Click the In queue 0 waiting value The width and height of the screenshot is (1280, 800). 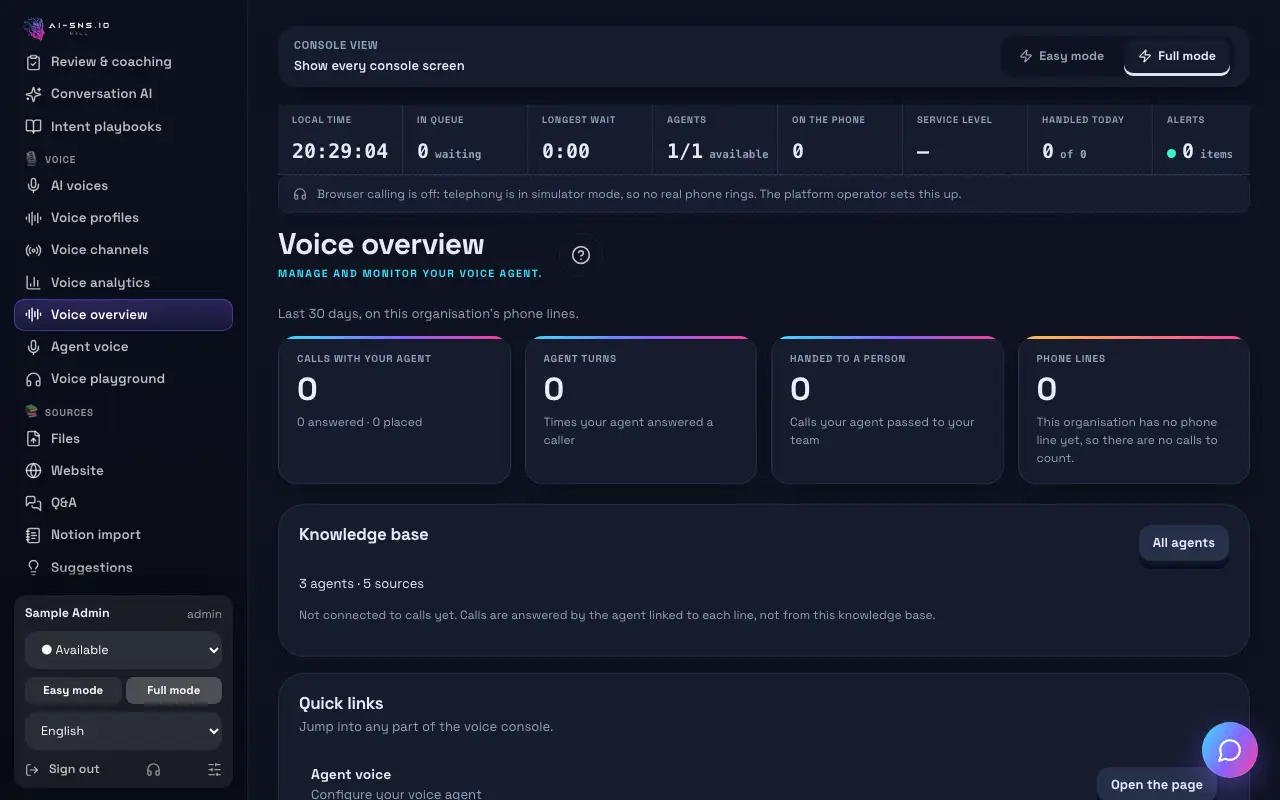coord(449,152)
